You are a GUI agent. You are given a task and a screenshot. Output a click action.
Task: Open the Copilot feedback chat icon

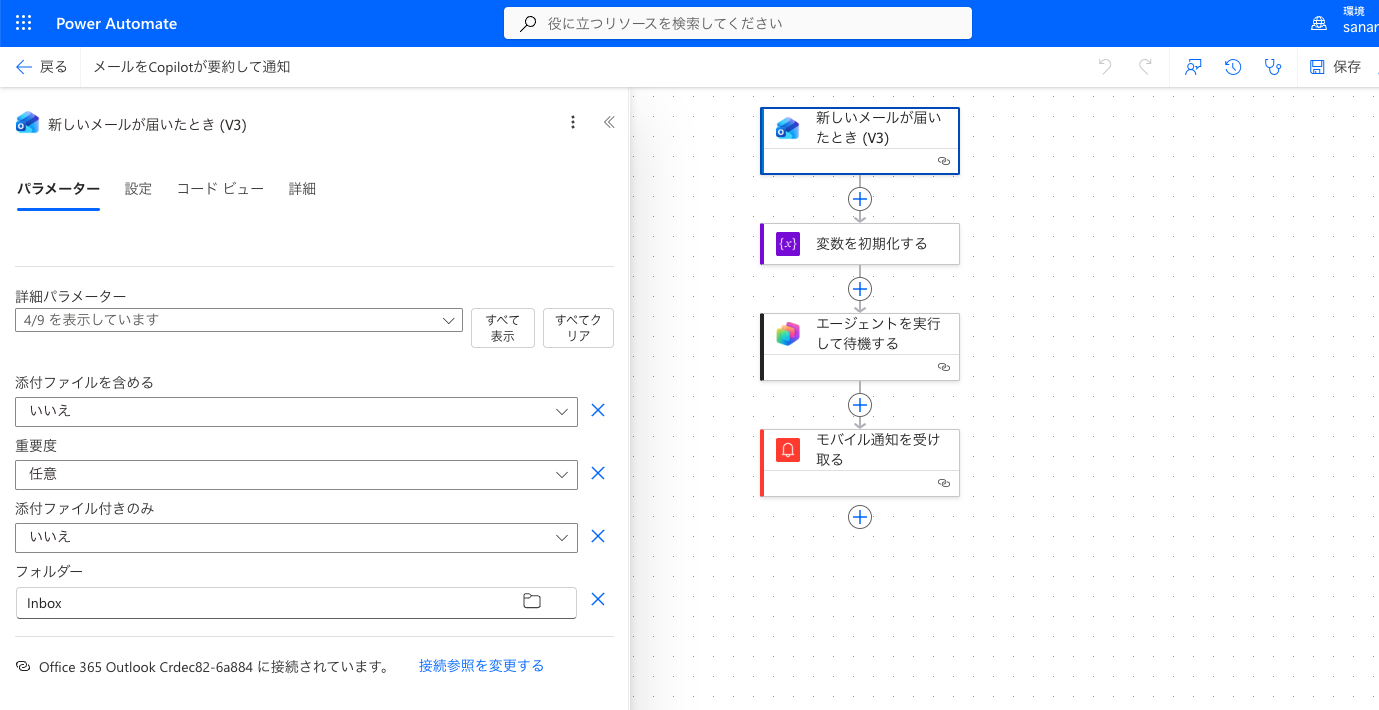point(1193,67)
